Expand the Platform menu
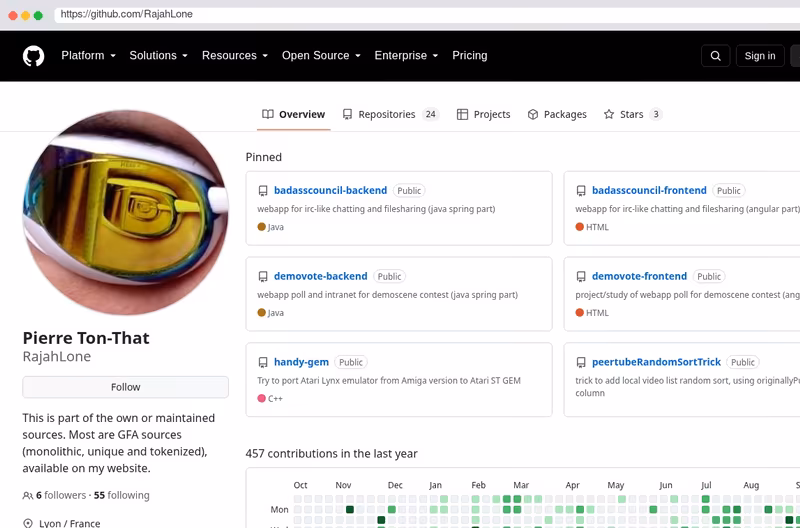 (88, 56)
